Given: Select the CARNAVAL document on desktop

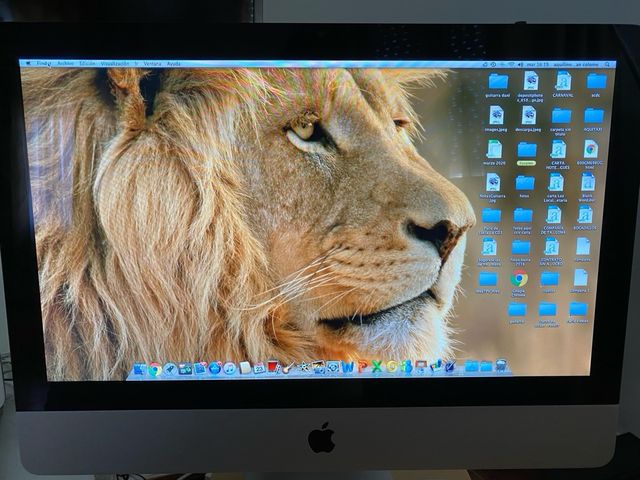Looking at the screenshot, I should [563, 84].
